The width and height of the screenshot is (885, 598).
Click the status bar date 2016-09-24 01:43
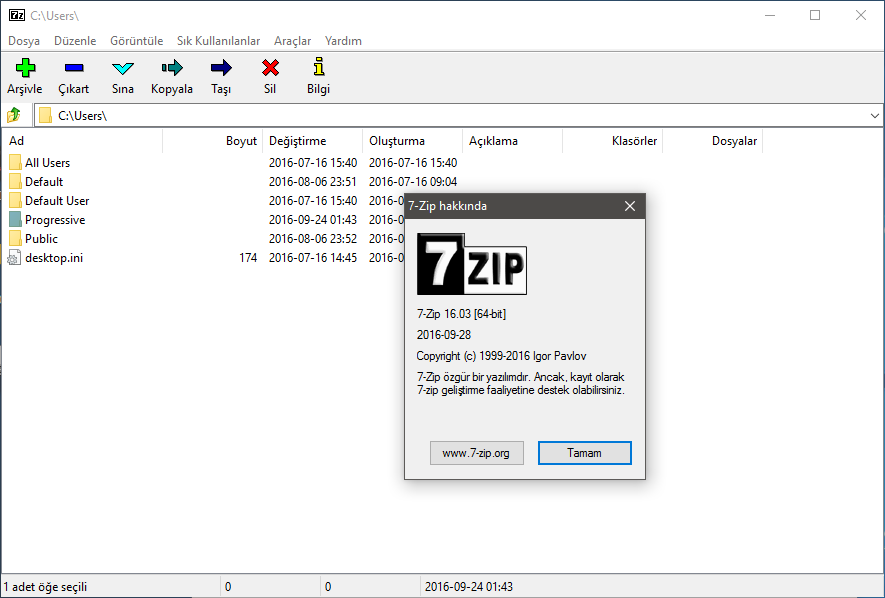click(x=469, y=587)
